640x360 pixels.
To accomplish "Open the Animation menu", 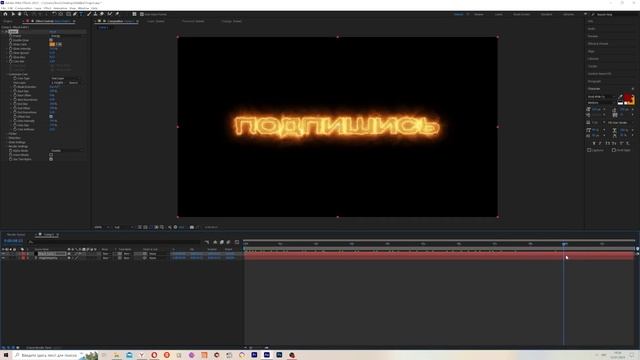I will 60,8.
